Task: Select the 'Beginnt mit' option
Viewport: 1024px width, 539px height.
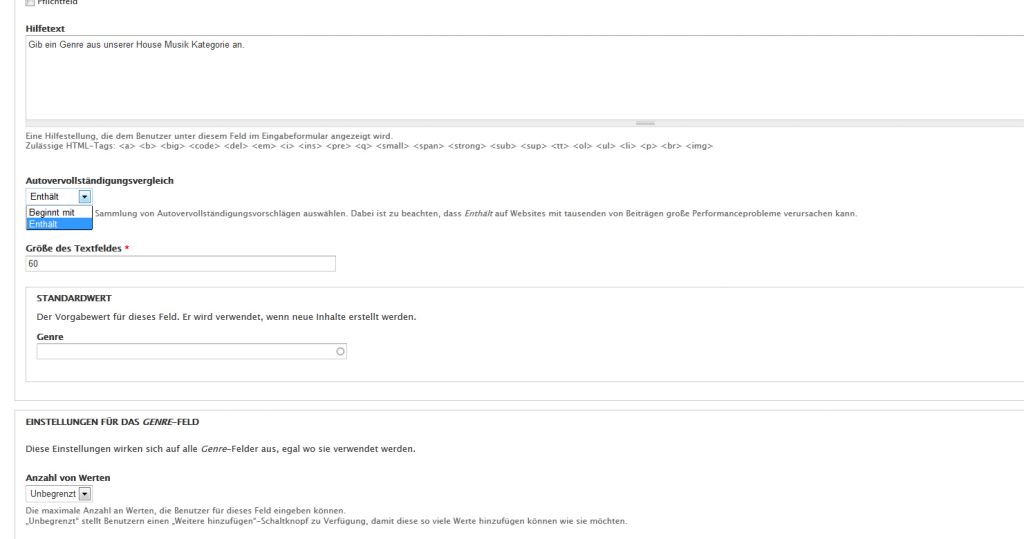Action: click(x=59, y=212)
